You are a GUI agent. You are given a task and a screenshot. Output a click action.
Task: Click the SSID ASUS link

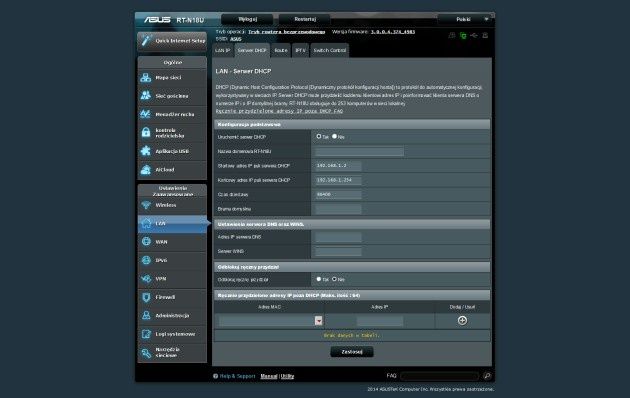[x=236, y=39]
